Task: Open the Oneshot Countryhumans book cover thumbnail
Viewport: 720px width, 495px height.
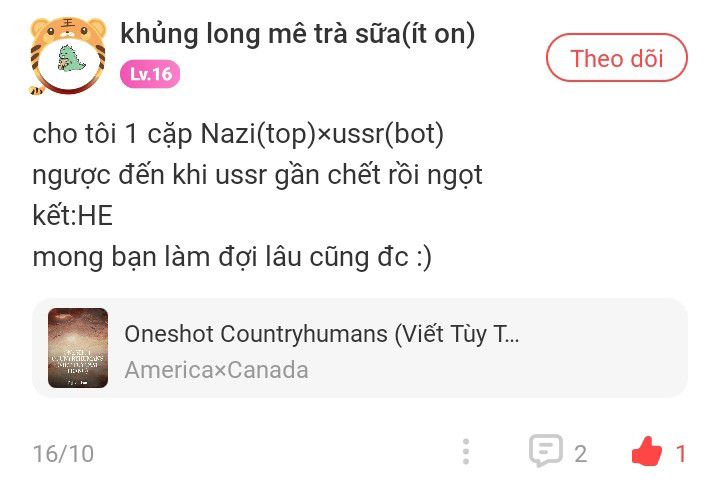Action: coord(78,348)
